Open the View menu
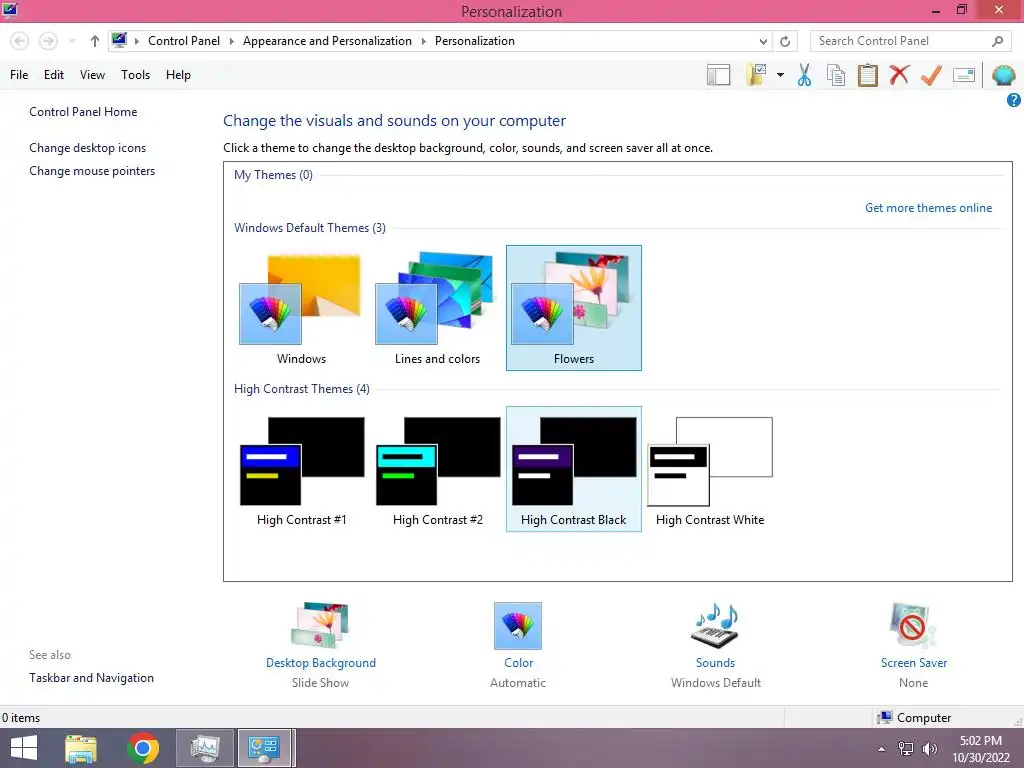Viewport: 1024px width, 768px height. point(92,75)
